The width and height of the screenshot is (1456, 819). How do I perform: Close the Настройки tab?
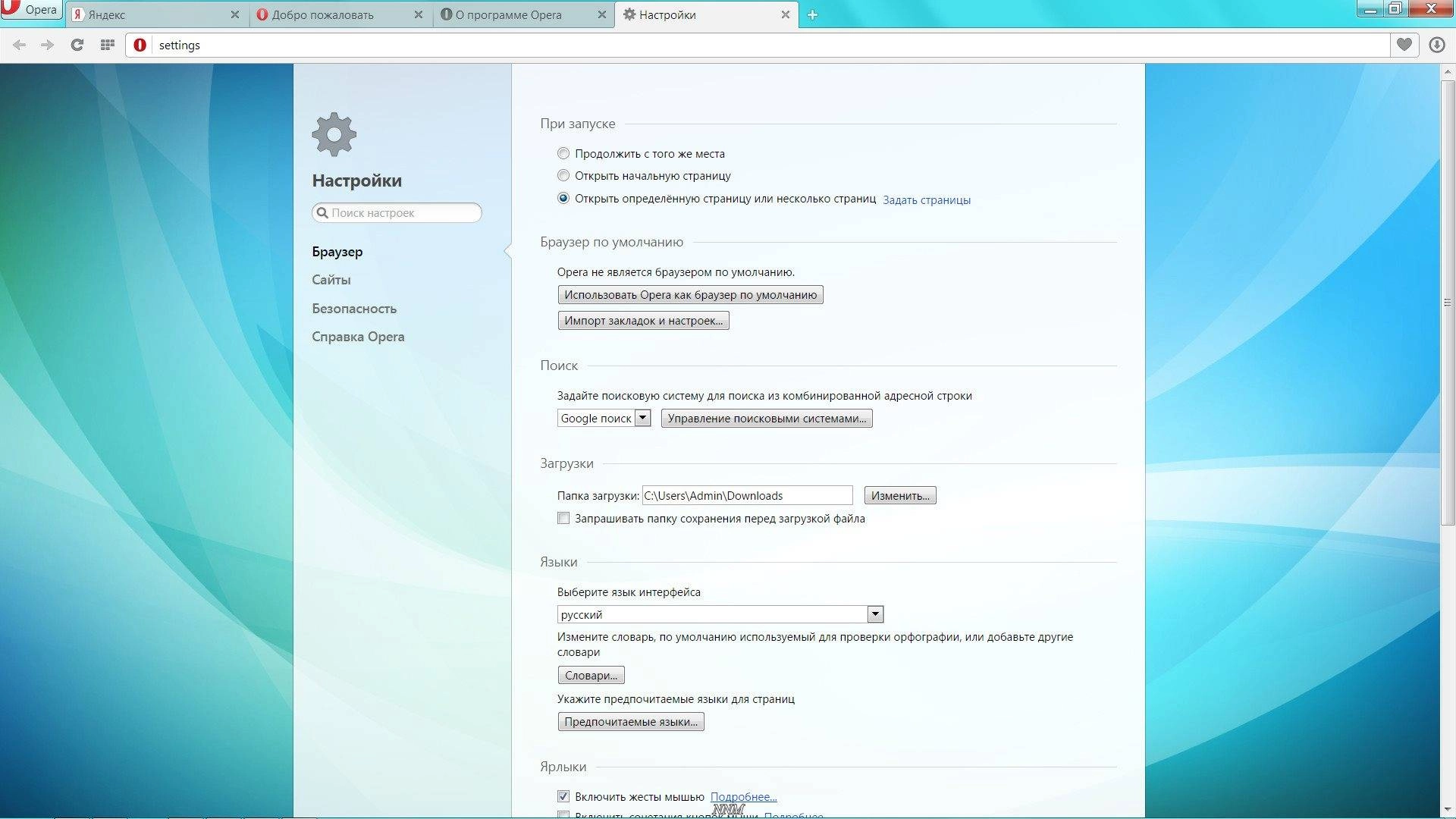pyautogui.click(x=786, y=14)
